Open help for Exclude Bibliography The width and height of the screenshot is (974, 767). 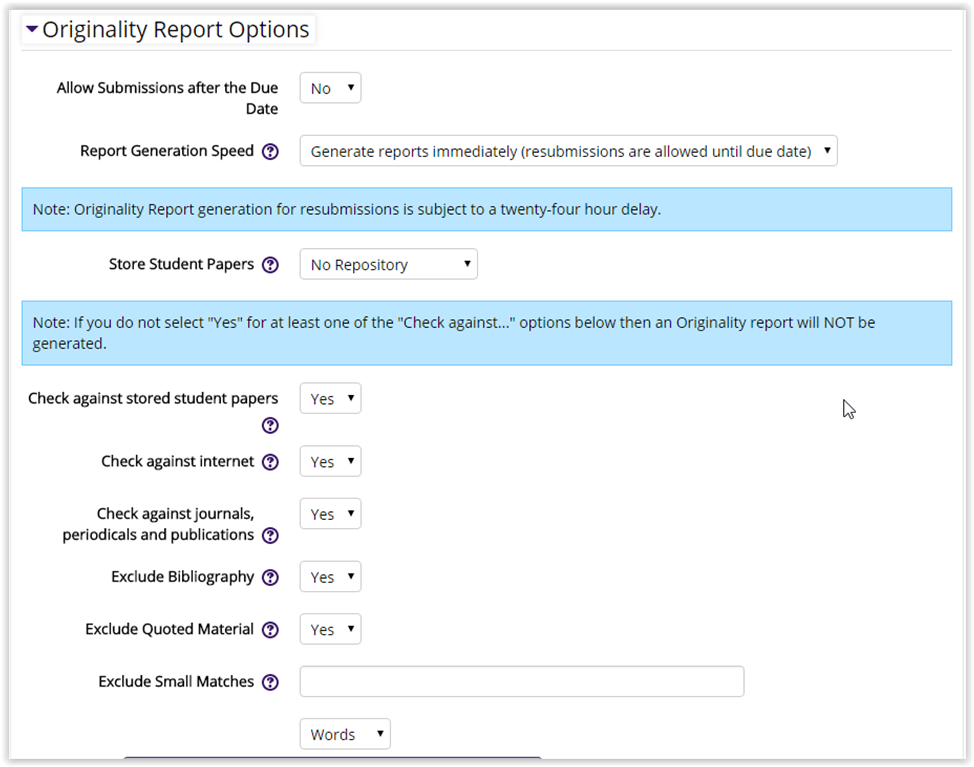coord(270,578)
